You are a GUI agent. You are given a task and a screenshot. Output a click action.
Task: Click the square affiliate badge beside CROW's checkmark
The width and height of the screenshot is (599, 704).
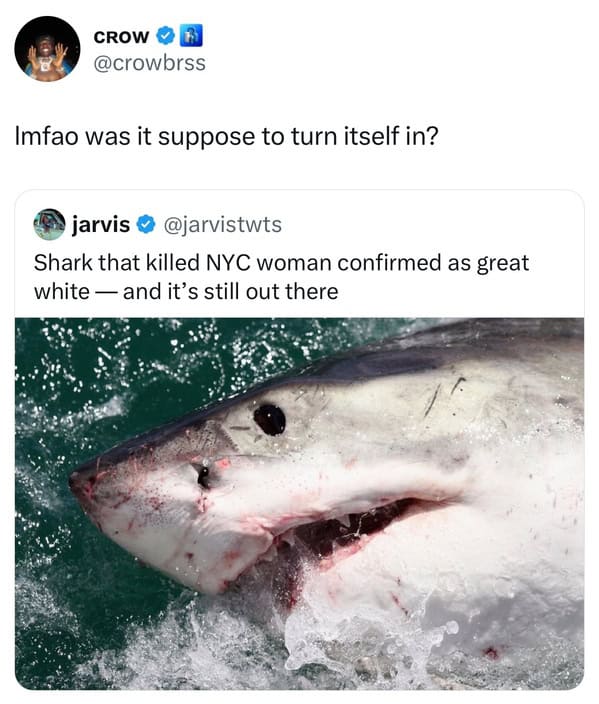coord(191,36)
